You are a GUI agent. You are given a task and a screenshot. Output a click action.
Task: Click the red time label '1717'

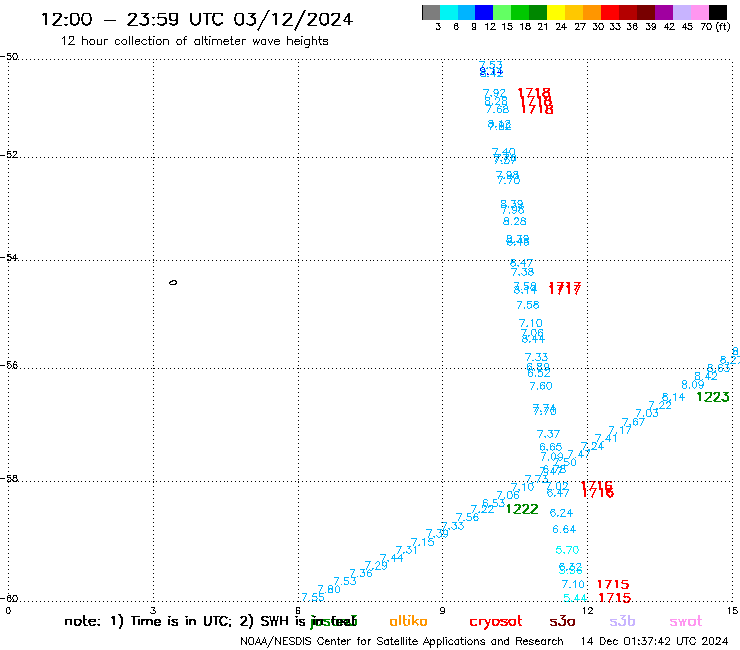point(564,288)
